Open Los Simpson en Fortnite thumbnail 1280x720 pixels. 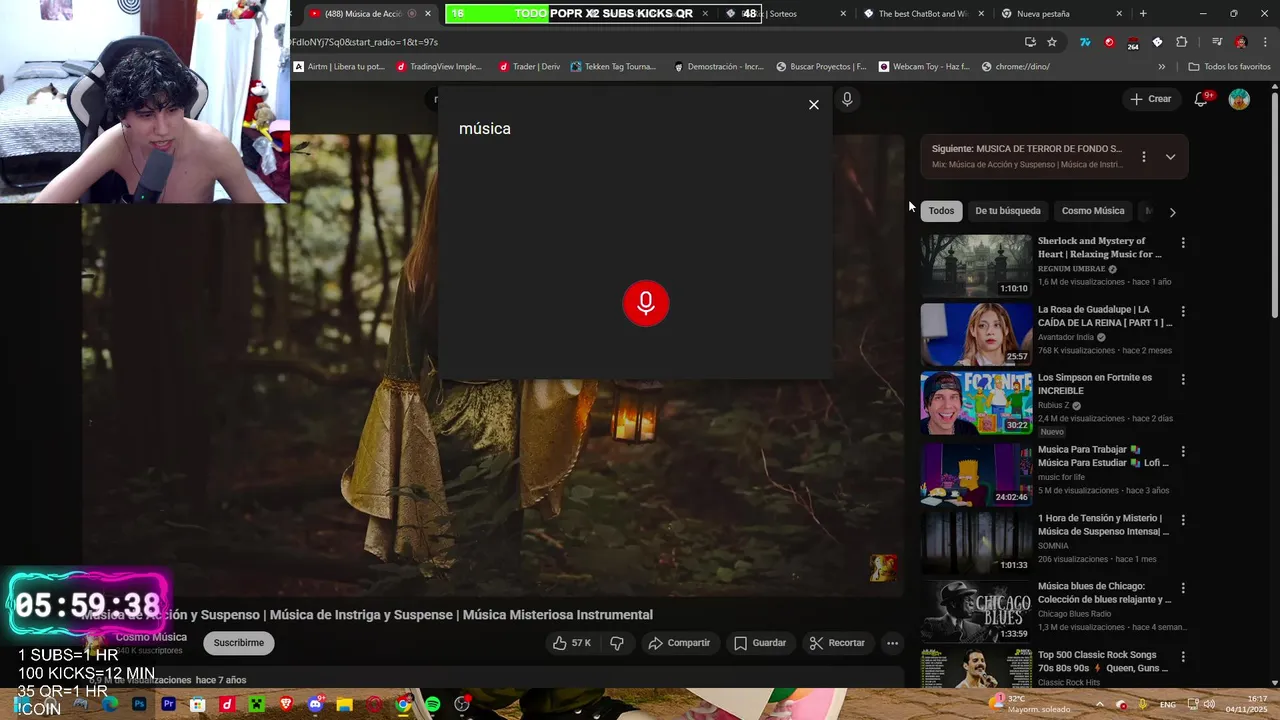pyautogui.click(x=976, y=403)
